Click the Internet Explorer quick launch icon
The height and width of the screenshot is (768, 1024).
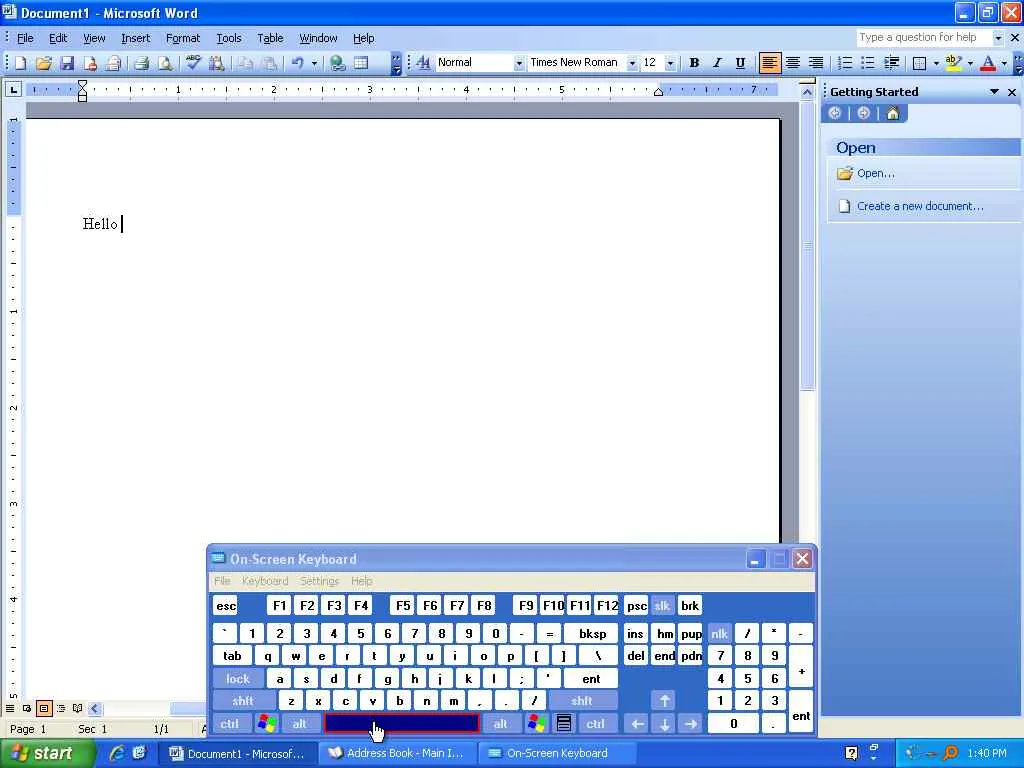(117, 753)
